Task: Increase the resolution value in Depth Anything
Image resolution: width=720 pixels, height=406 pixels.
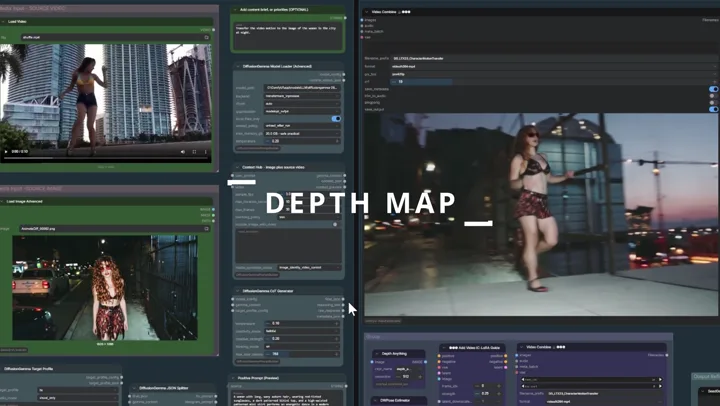Action: click(x=420, y=377)
